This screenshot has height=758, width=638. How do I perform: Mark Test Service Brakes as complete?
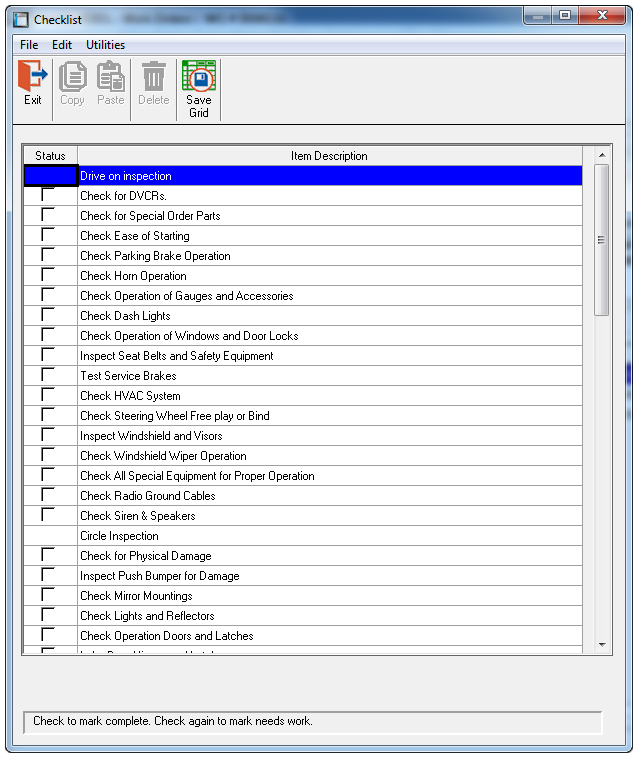point(48,376)
